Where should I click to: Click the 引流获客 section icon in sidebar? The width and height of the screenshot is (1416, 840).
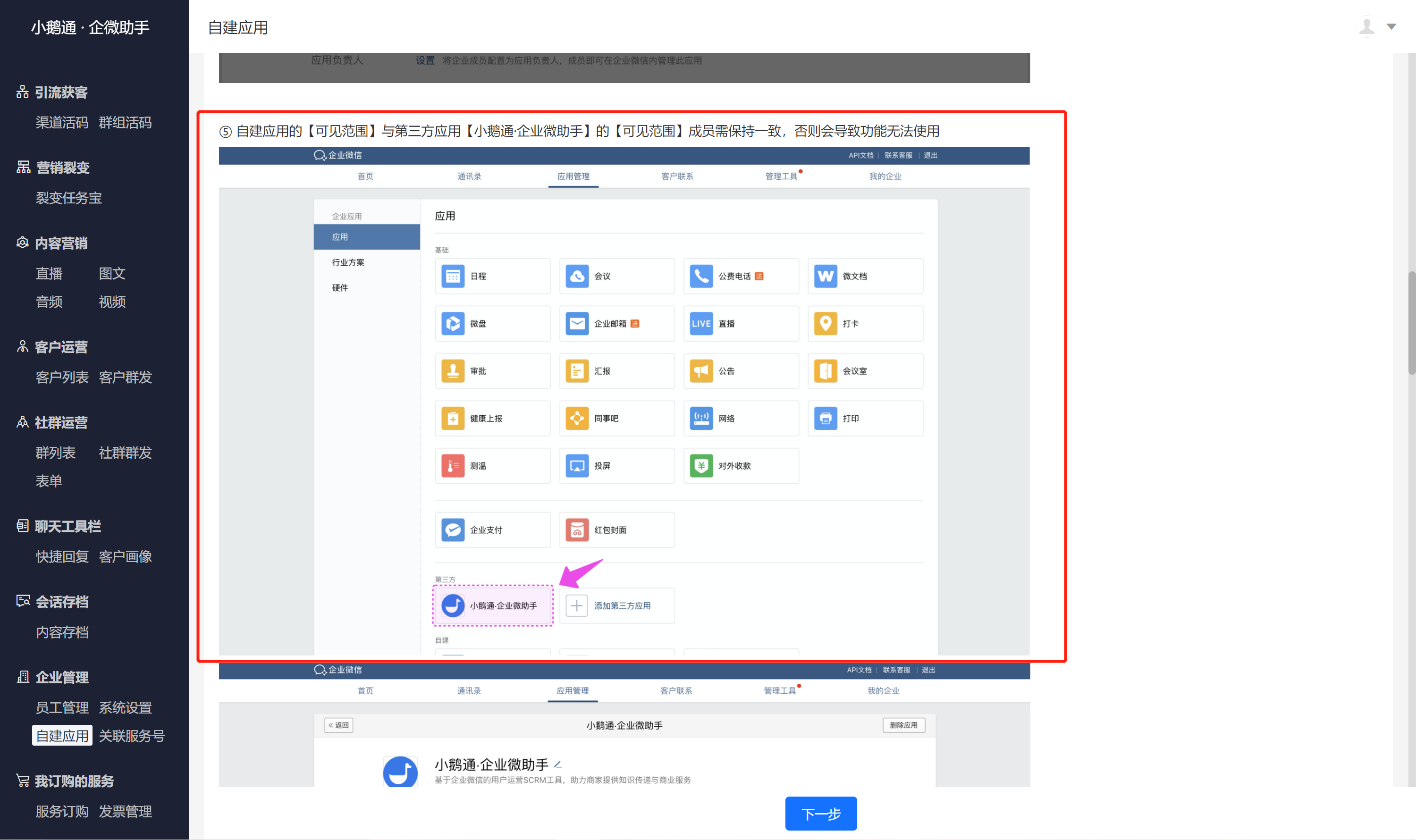[x=23, y=92]
